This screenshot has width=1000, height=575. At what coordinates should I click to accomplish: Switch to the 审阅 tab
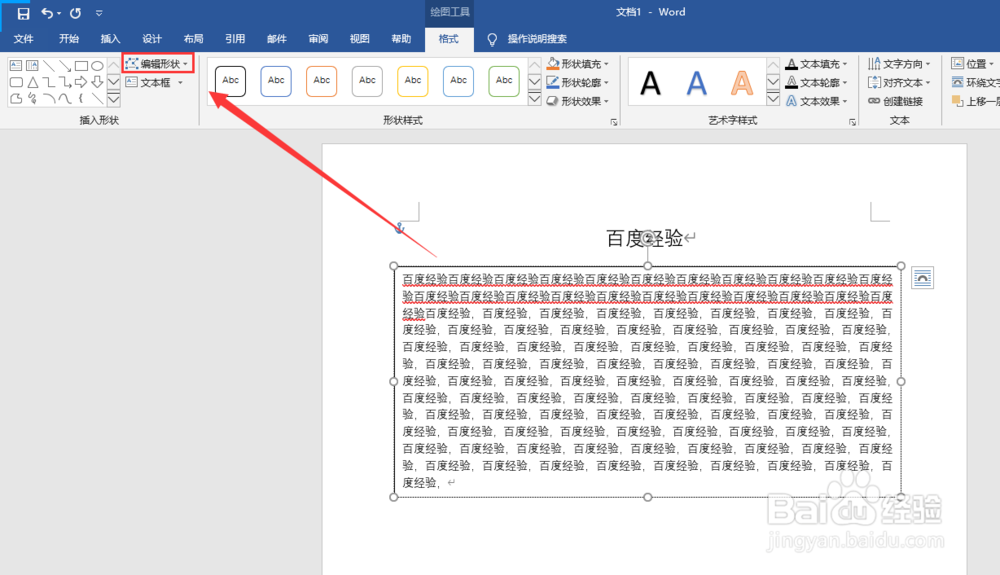(x=318, y=39)
